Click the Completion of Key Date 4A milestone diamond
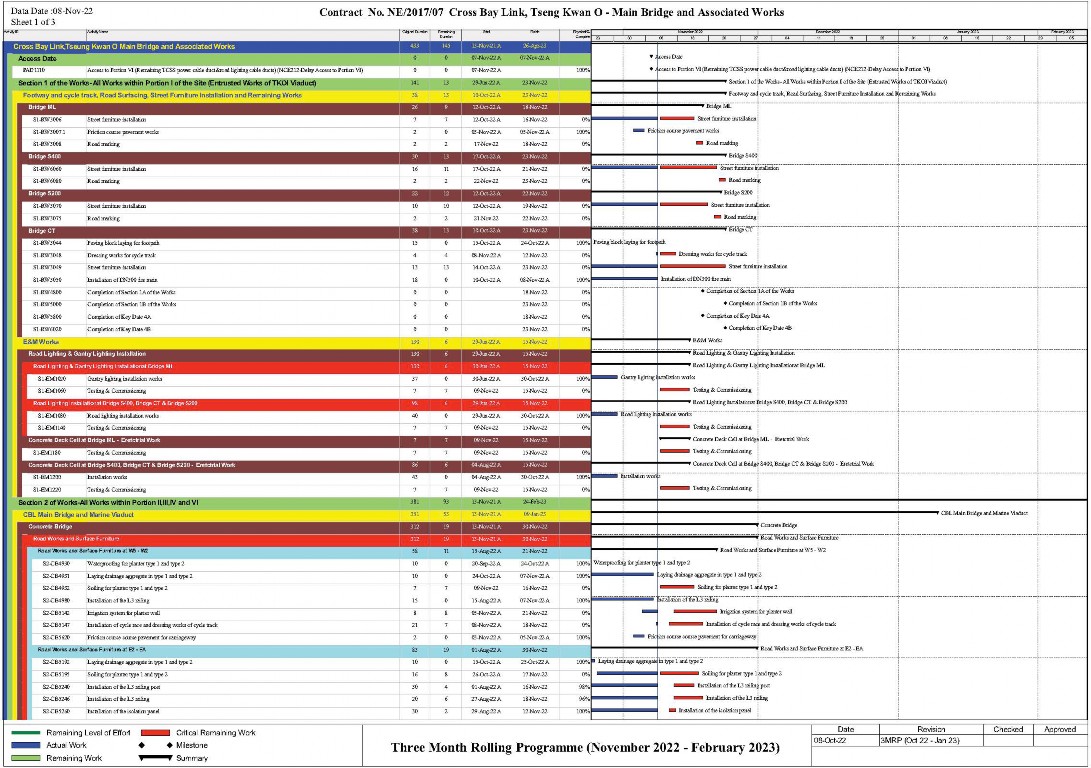This screenshot has height=768, width=1091. (703, 316)
